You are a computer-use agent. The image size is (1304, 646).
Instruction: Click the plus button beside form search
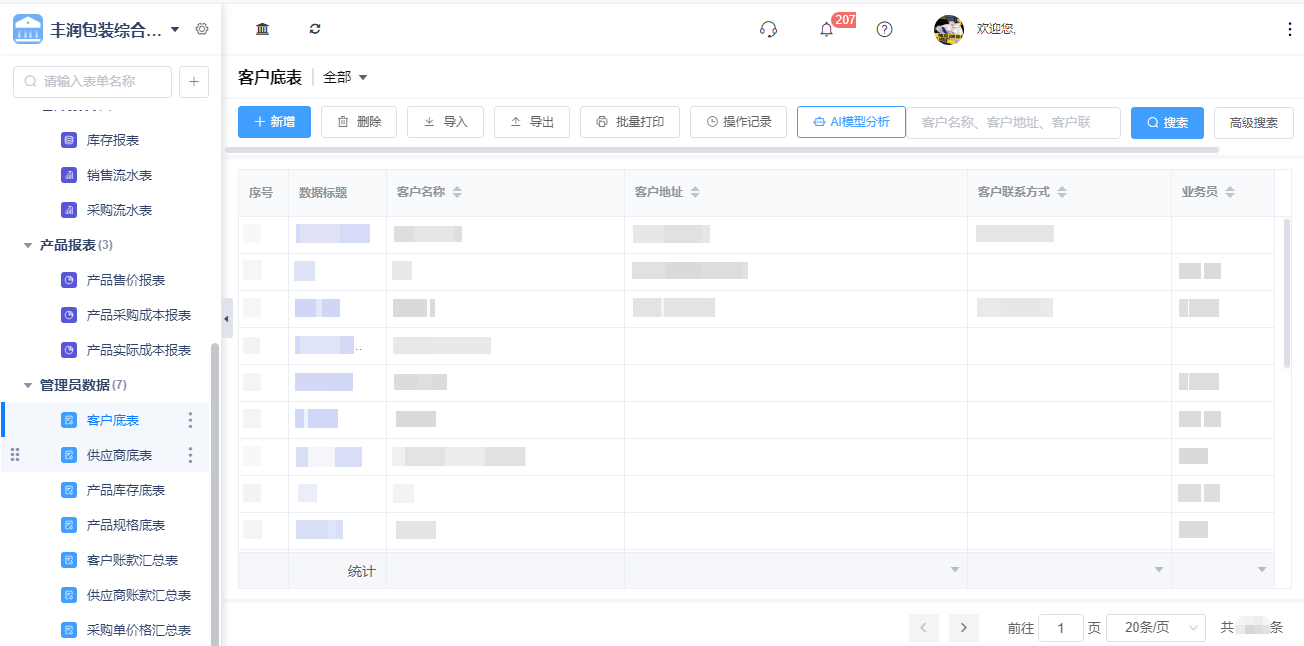194,82
